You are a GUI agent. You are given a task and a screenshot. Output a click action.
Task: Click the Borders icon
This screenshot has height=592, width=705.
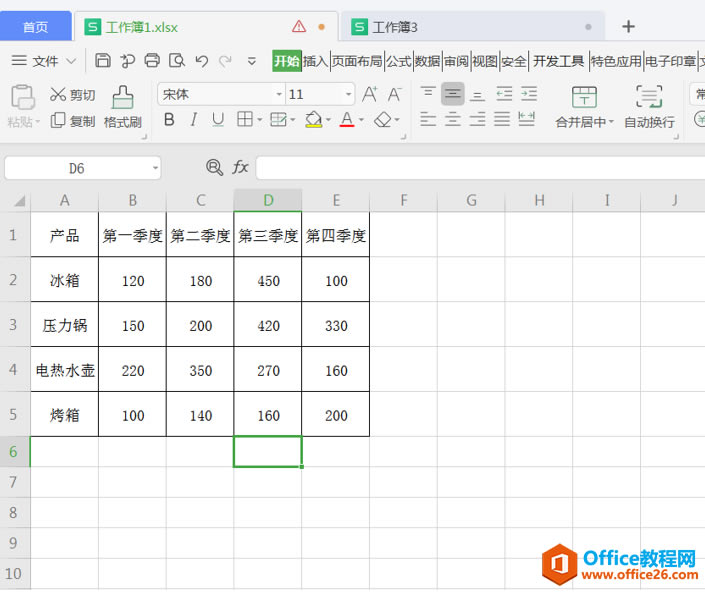click(x=245, y=119)
